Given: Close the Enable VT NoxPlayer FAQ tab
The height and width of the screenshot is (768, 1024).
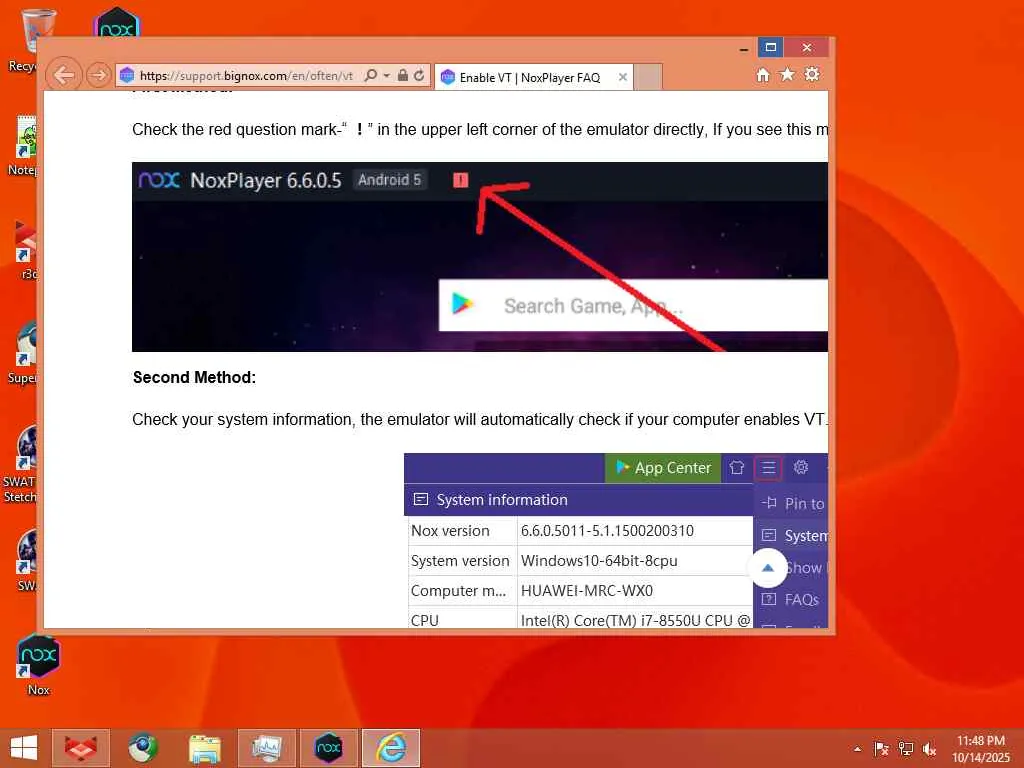Looking at the screenshot, I should click(623, 77).
